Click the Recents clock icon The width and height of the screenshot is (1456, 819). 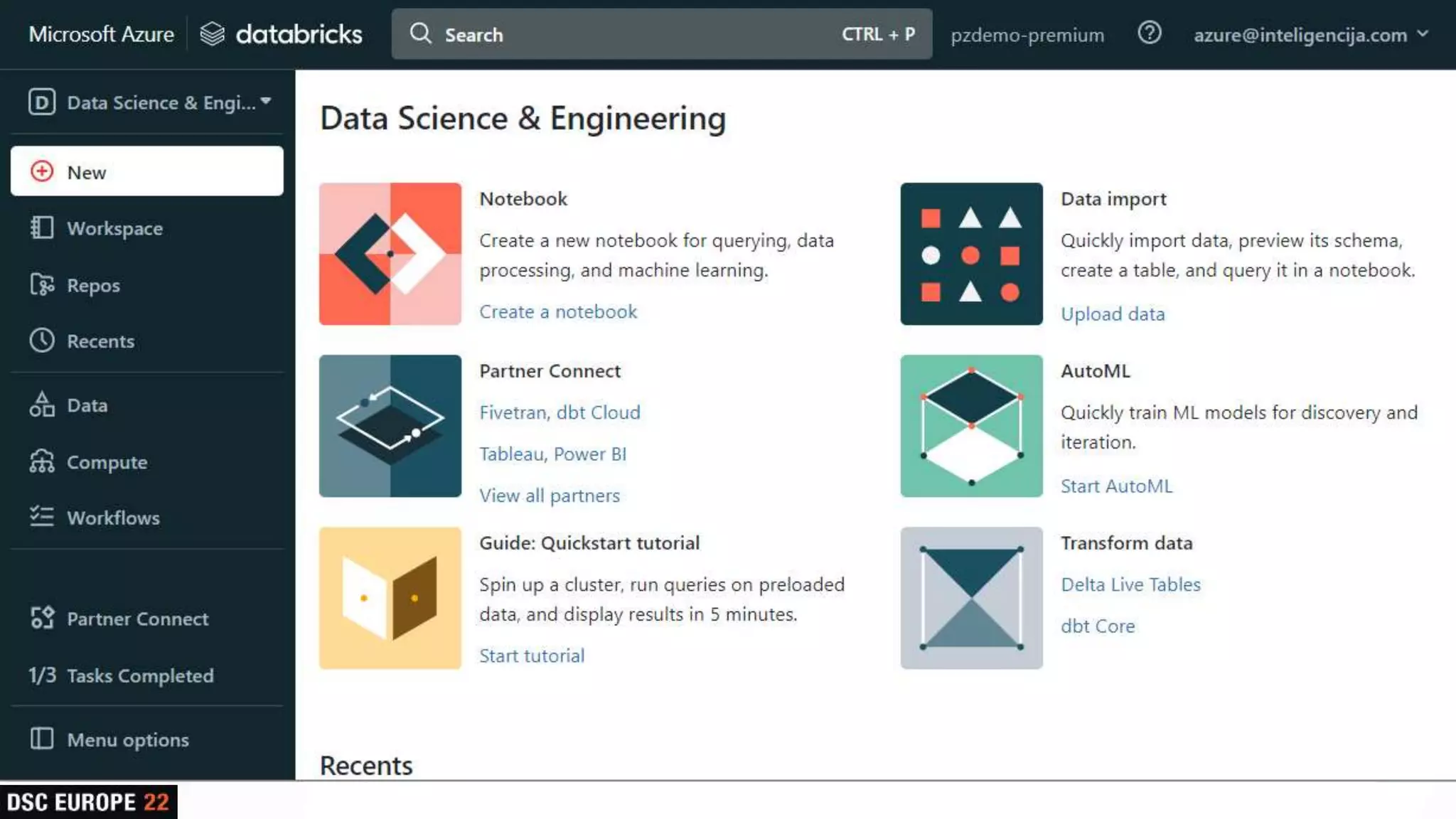point(42,341)
